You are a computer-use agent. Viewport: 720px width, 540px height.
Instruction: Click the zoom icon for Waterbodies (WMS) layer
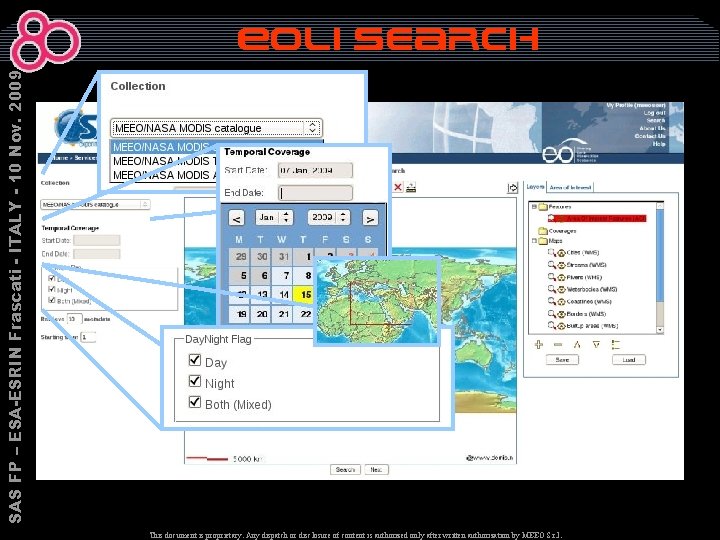point(551,289)
